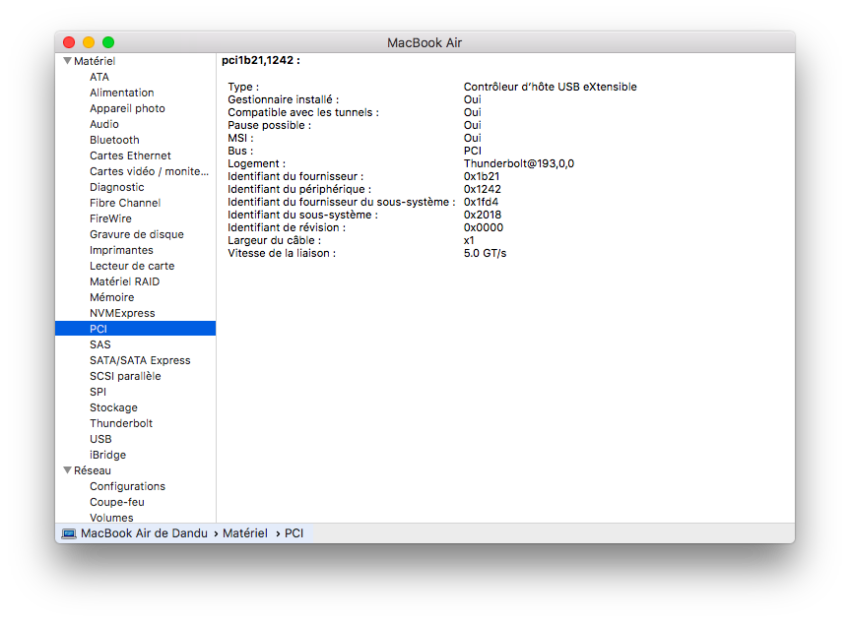The height and width of the screenshot is (622, 850).
Task: Click device ID value 0x1242
Action: [x=482, y=189]
